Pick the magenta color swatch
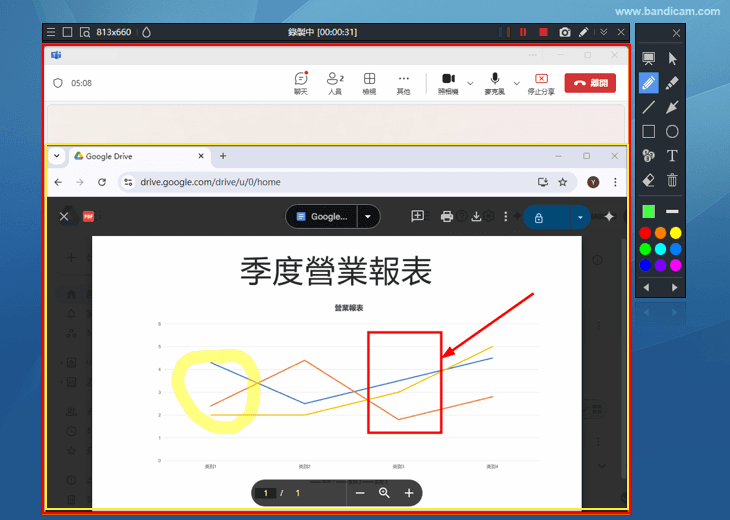 click(676, 265)
